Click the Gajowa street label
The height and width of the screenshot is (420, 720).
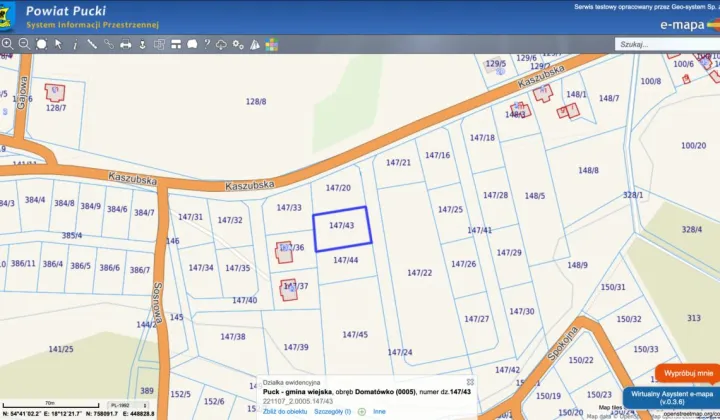(22, 92)
